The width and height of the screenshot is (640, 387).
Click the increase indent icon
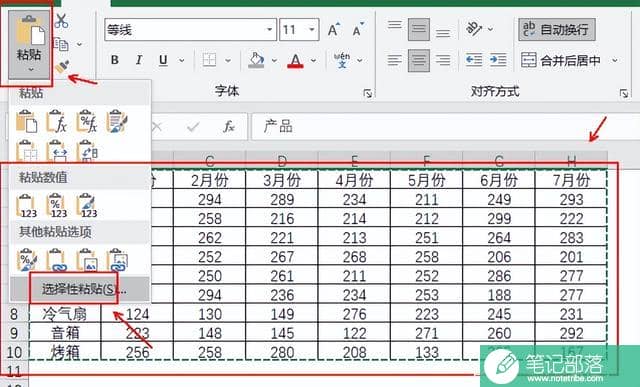pos(498,60)
